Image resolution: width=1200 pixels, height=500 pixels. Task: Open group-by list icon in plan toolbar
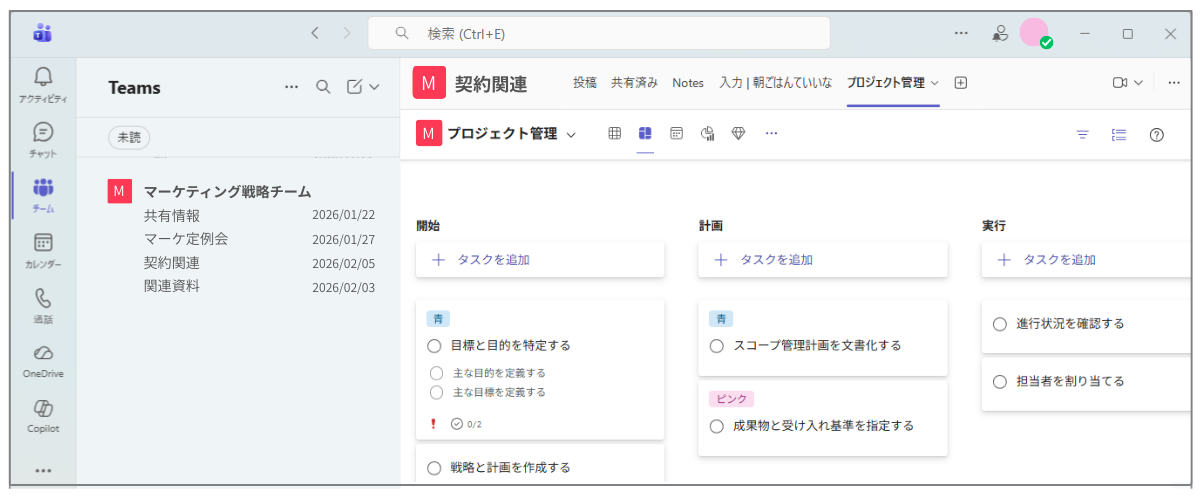coord(1119,134)
